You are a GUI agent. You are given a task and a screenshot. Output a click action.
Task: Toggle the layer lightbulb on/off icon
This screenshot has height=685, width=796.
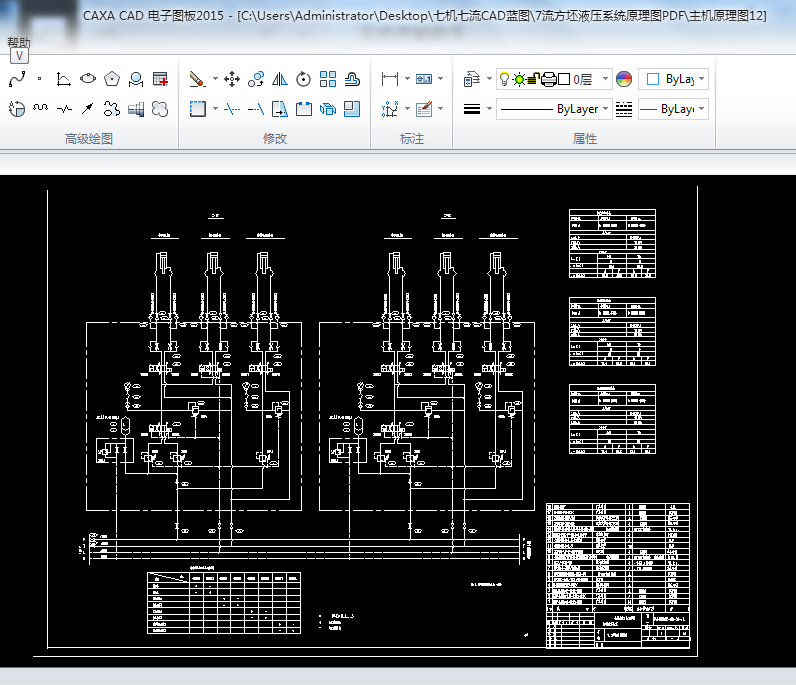[x=505, y=79]
